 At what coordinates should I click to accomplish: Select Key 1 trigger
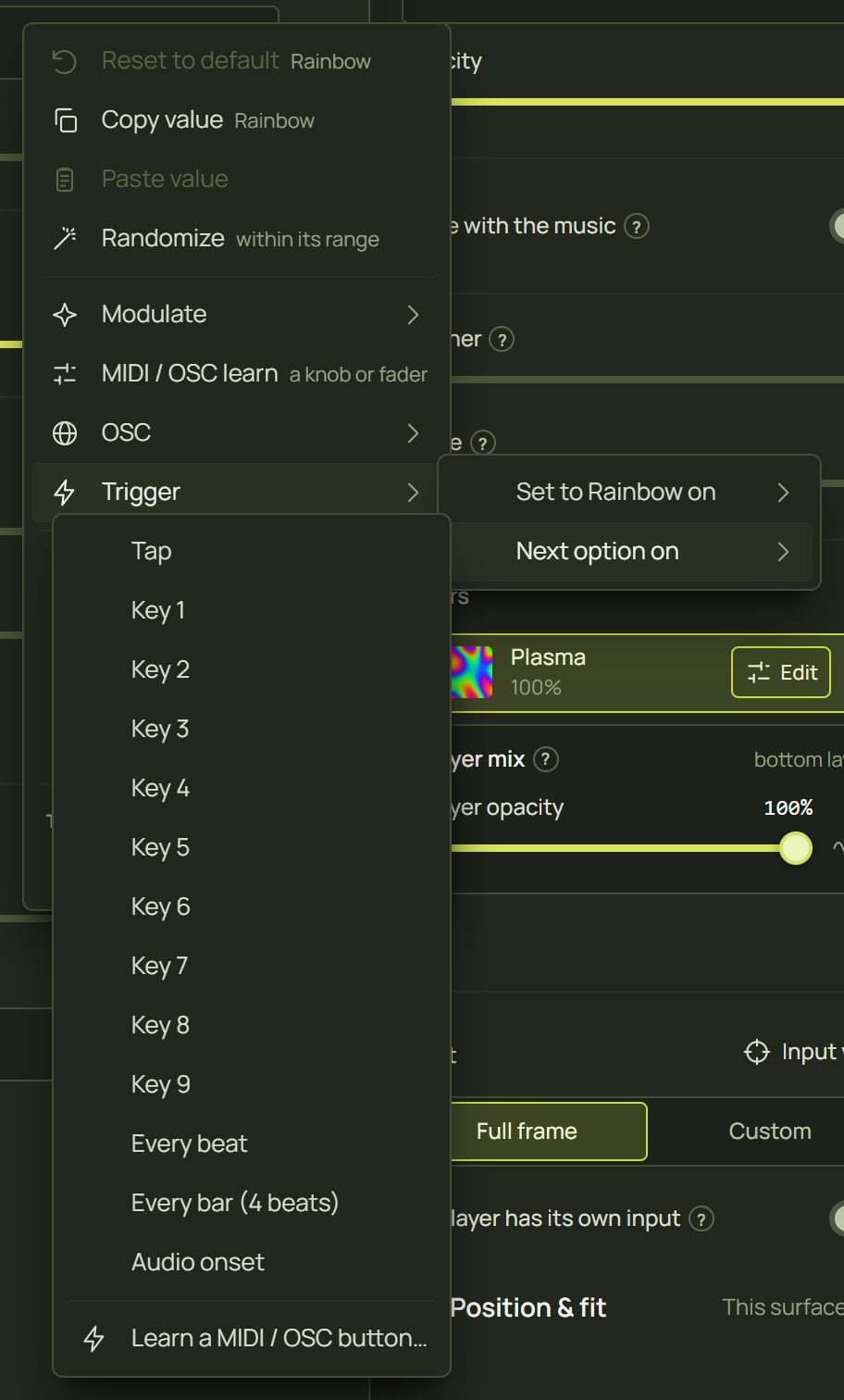click(252, 611)
